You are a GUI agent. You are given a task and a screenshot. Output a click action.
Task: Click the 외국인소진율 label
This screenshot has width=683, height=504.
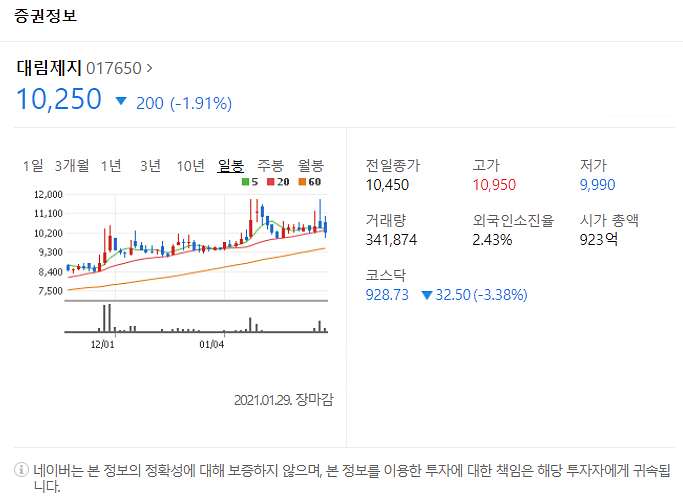(x=513, y=220)
